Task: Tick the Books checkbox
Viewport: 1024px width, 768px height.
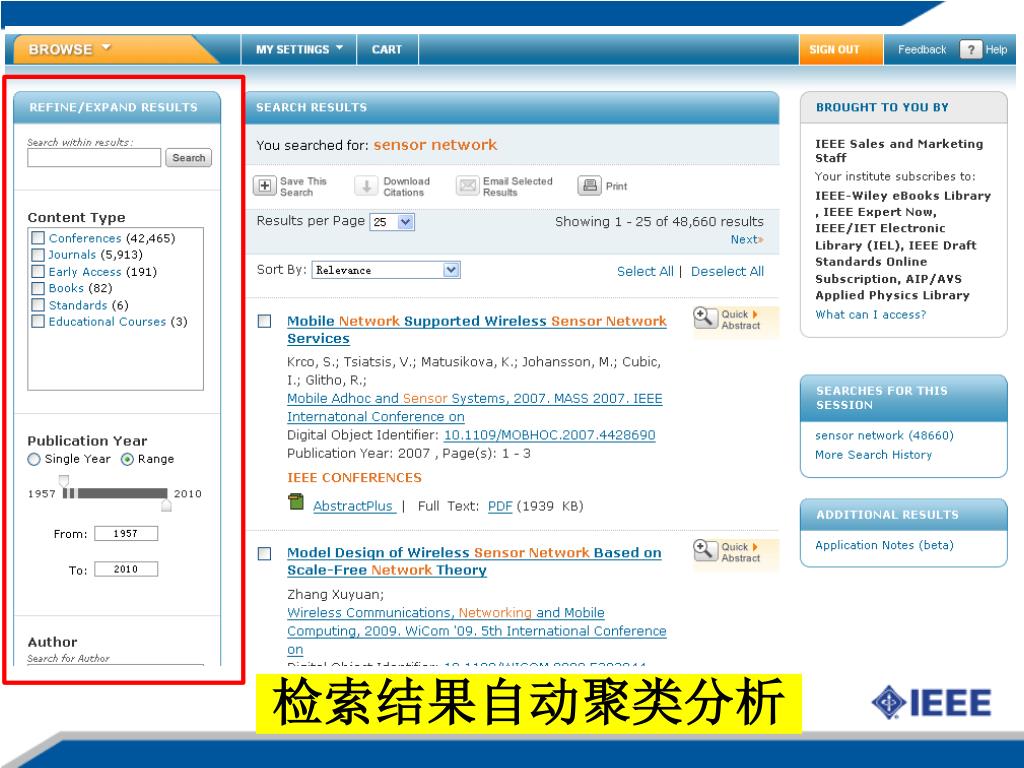Action: pos(39,288)
